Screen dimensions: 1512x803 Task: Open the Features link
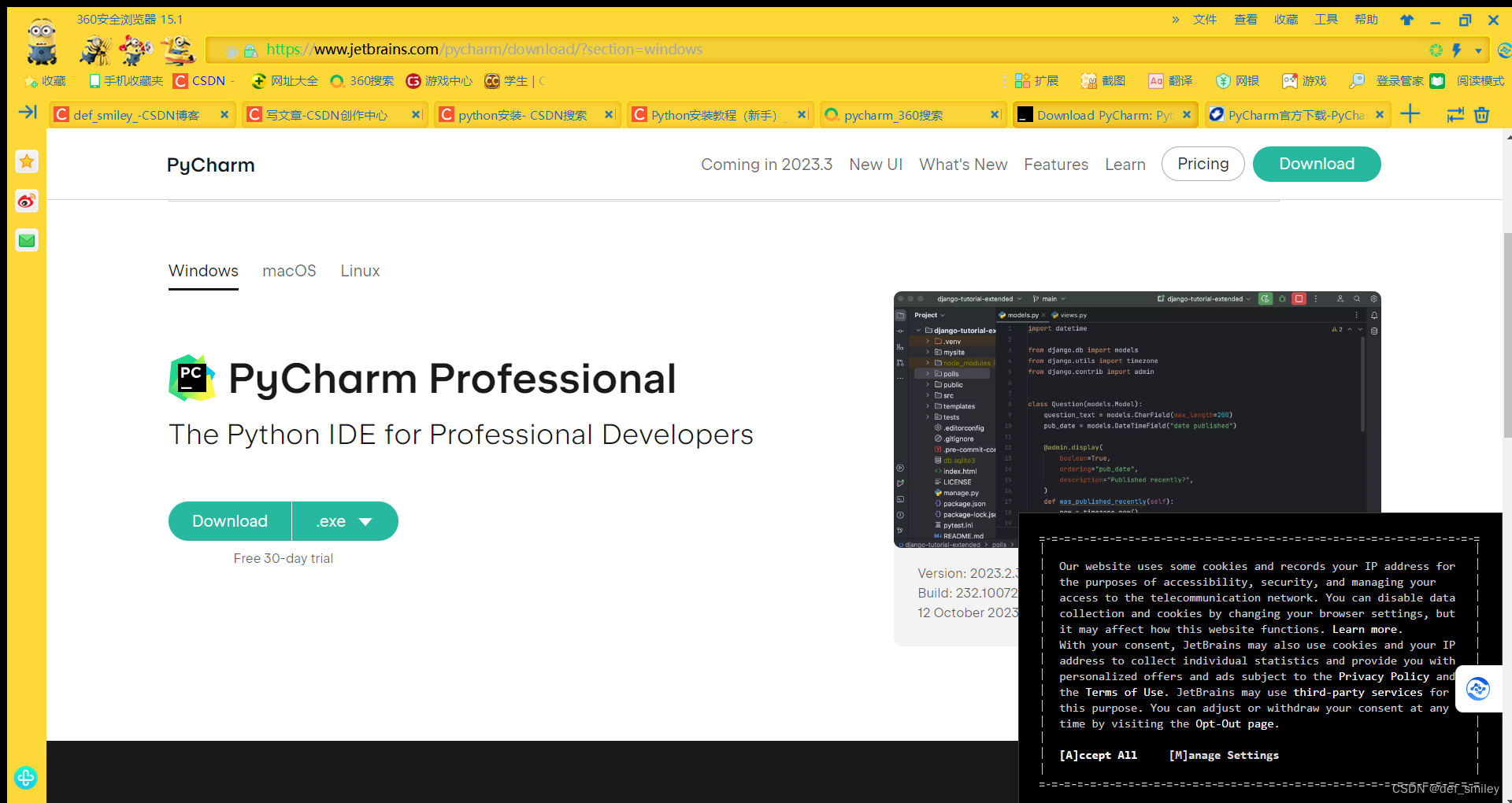1056,165
